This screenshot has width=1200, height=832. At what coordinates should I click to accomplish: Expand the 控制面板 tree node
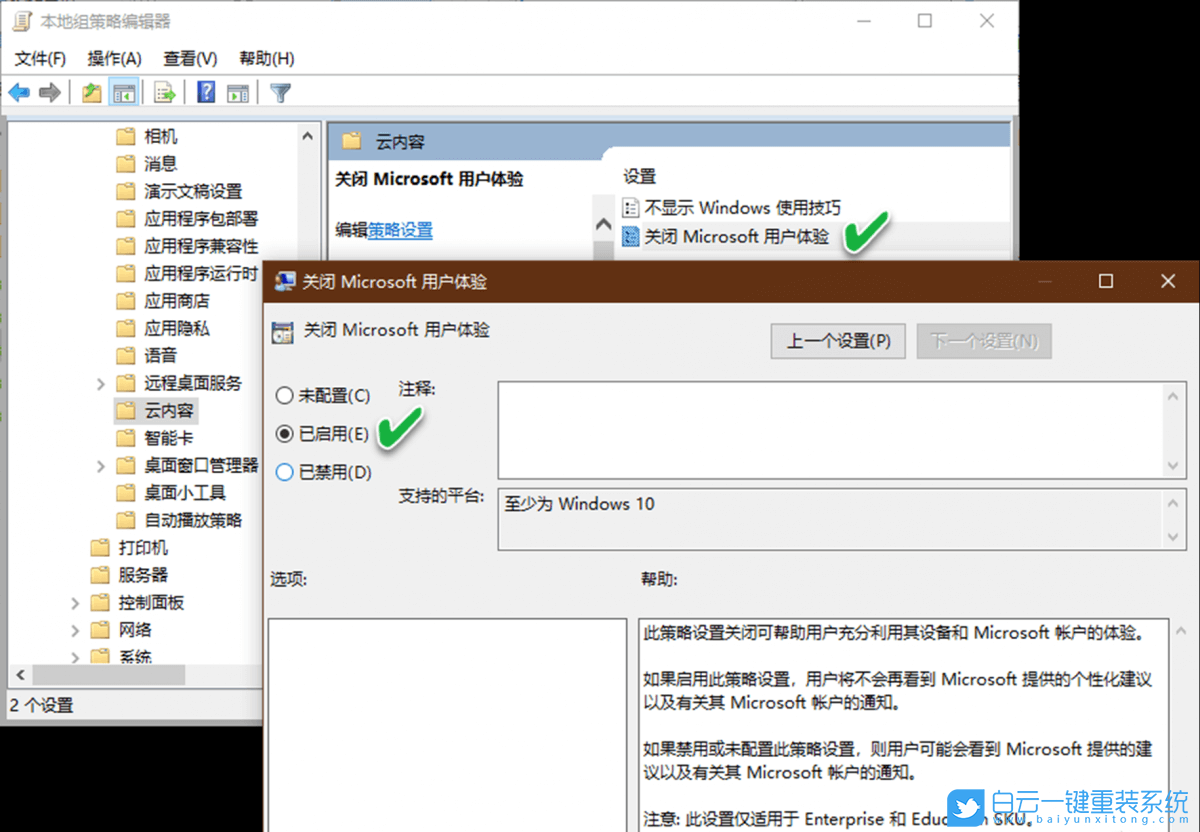76,602
